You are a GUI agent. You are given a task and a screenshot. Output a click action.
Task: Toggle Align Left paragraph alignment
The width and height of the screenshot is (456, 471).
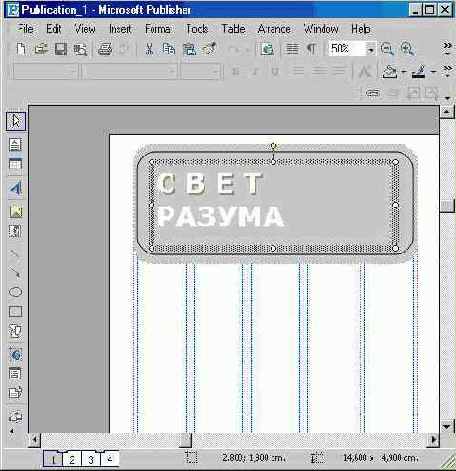pyautogui.click(x=298, y=71)
